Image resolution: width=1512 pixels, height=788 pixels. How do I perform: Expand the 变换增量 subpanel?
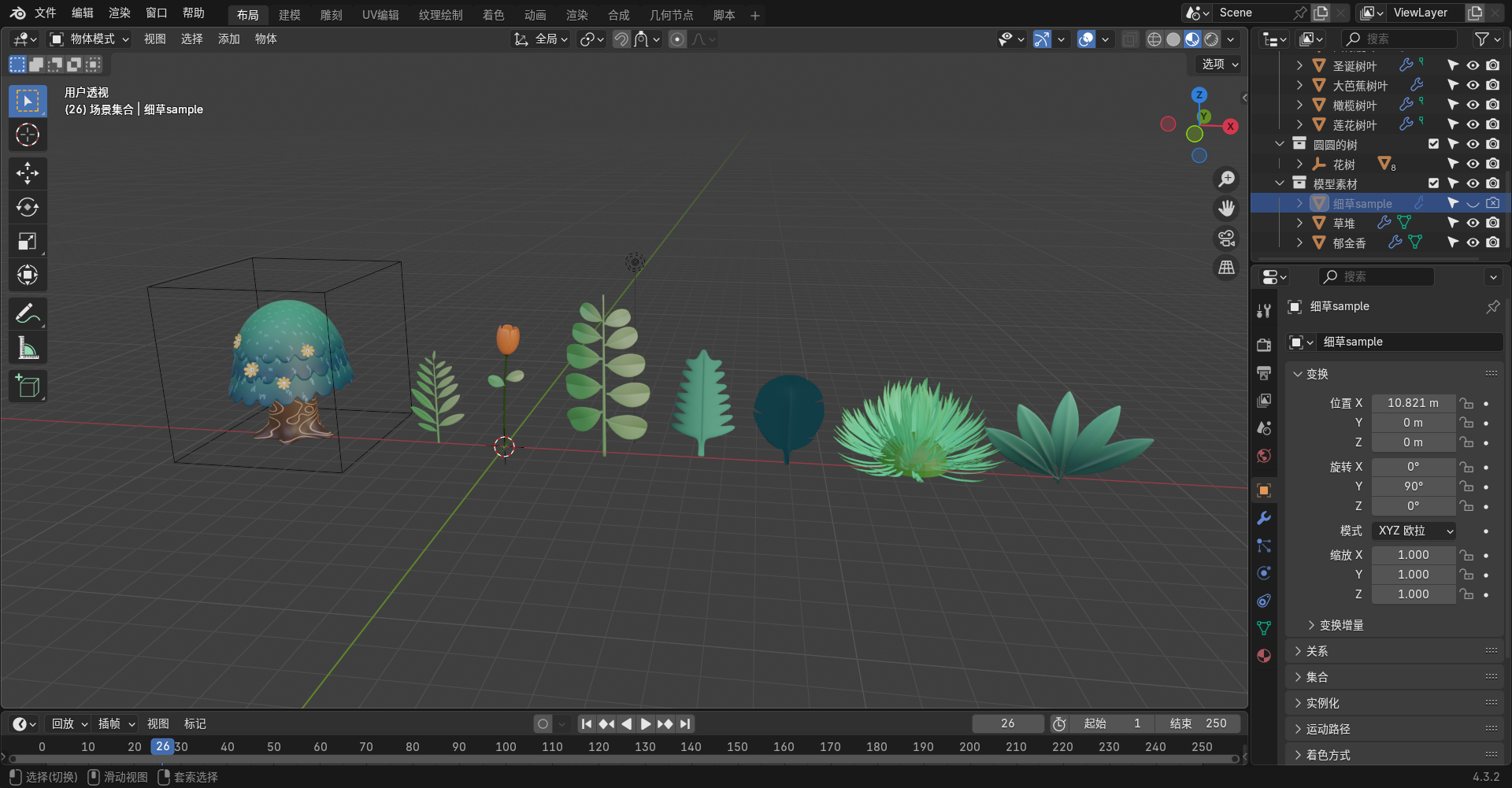[1341, 625]
